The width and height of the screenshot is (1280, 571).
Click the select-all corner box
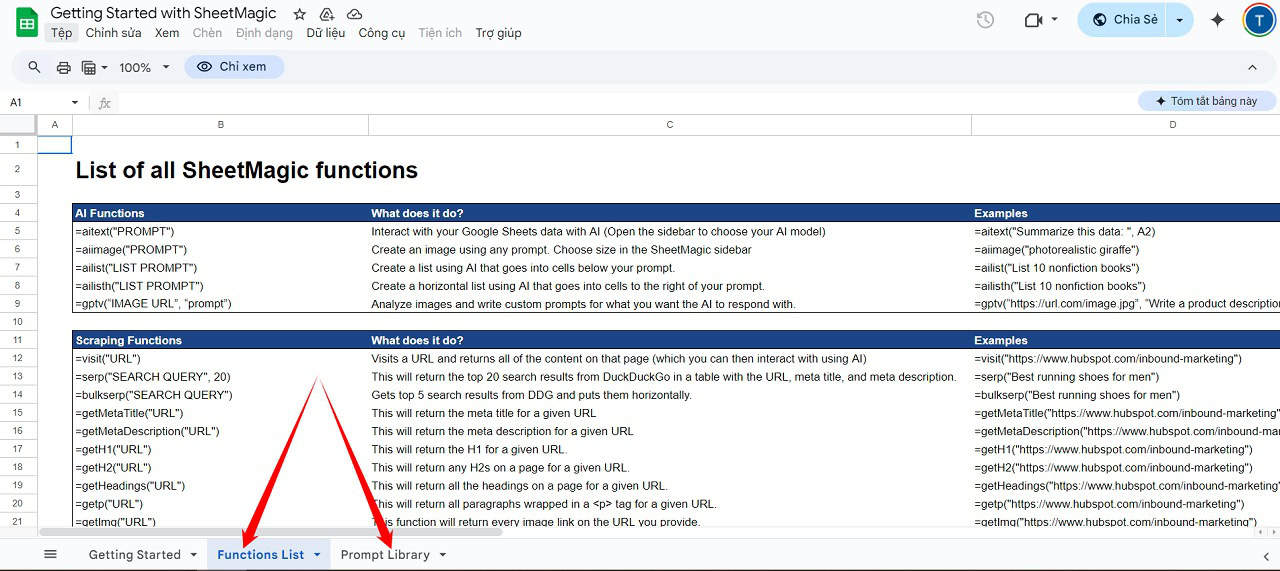[18, 125]
